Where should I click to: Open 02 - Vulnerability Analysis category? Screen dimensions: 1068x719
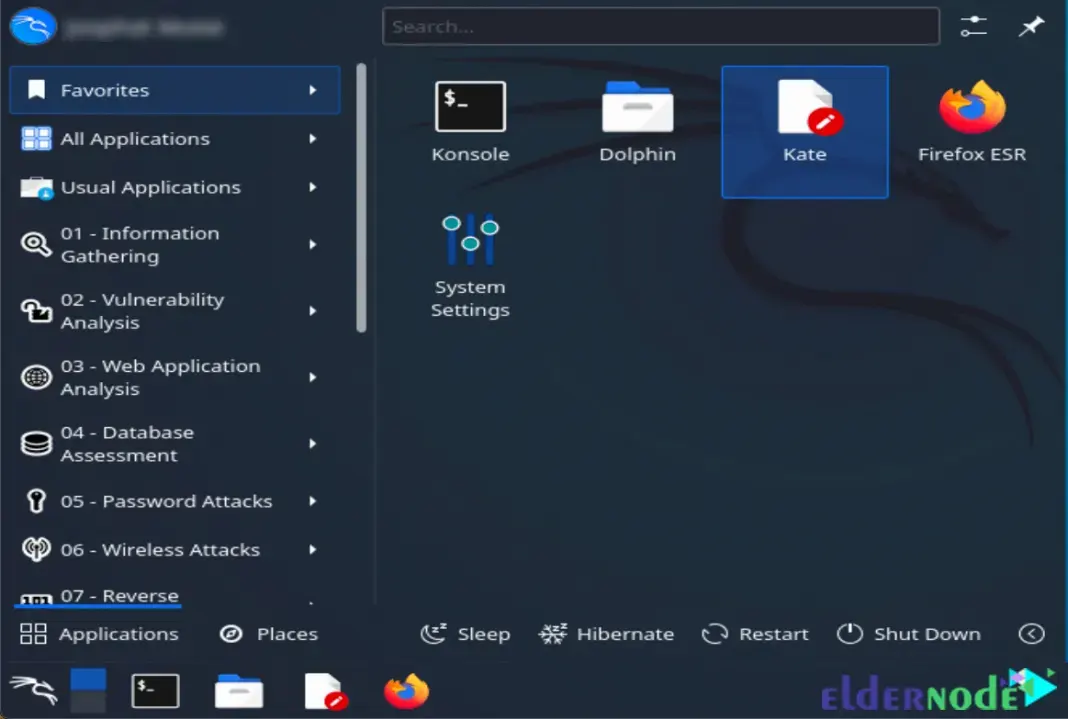(x=175, y=311)
